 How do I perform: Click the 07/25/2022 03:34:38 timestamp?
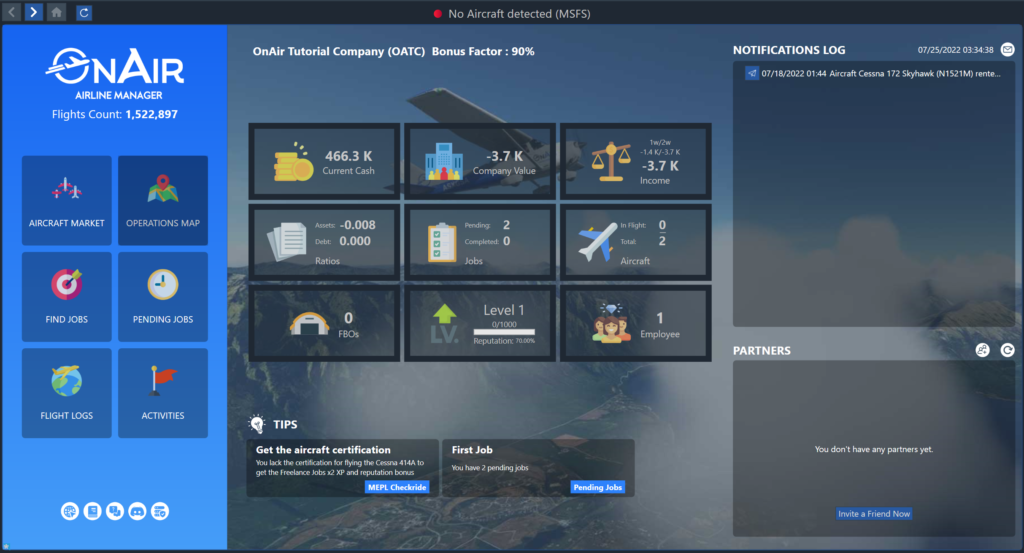955,50
